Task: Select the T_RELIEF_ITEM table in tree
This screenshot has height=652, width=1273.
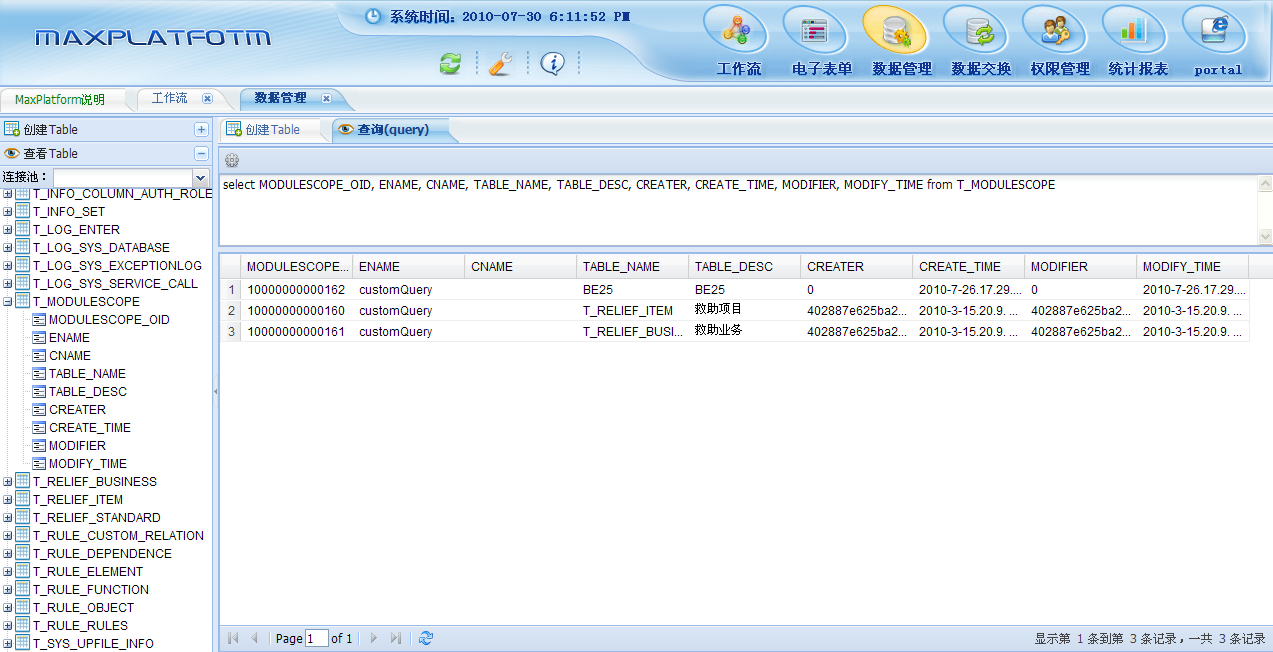Action: (x=78, y=500)
